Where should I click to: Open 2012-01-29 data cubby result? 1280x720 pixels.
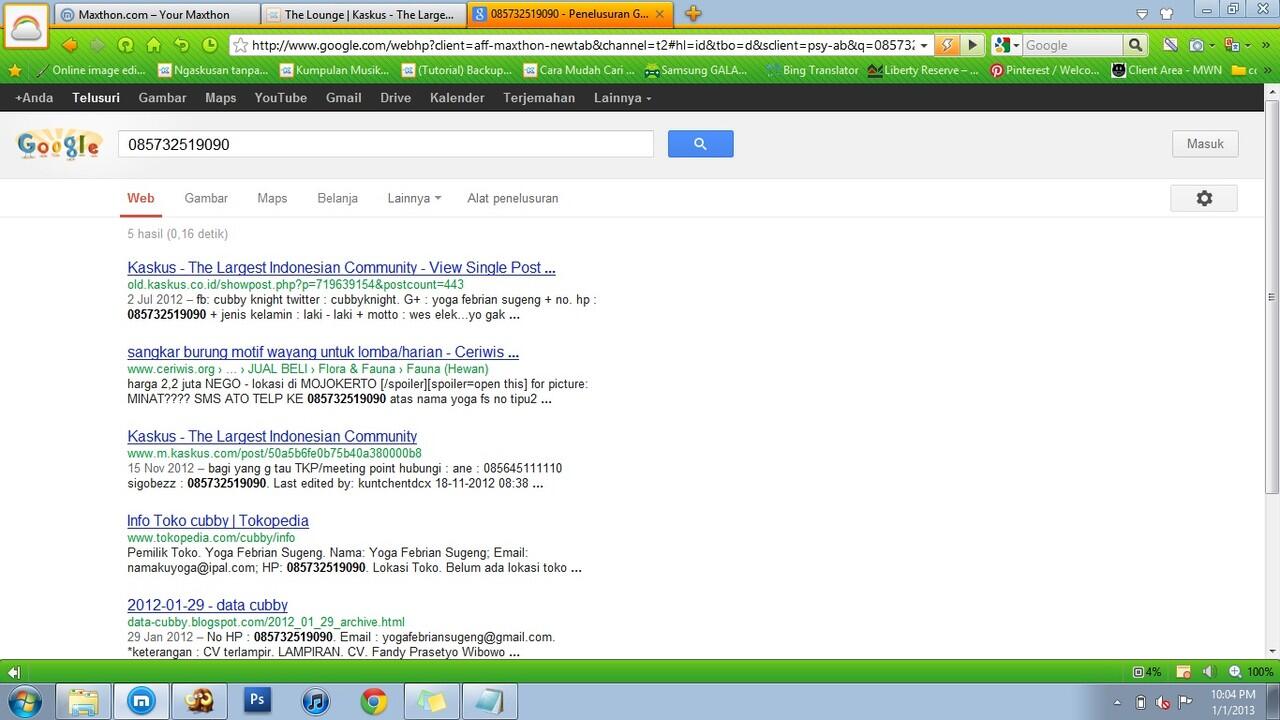(207, 605)
